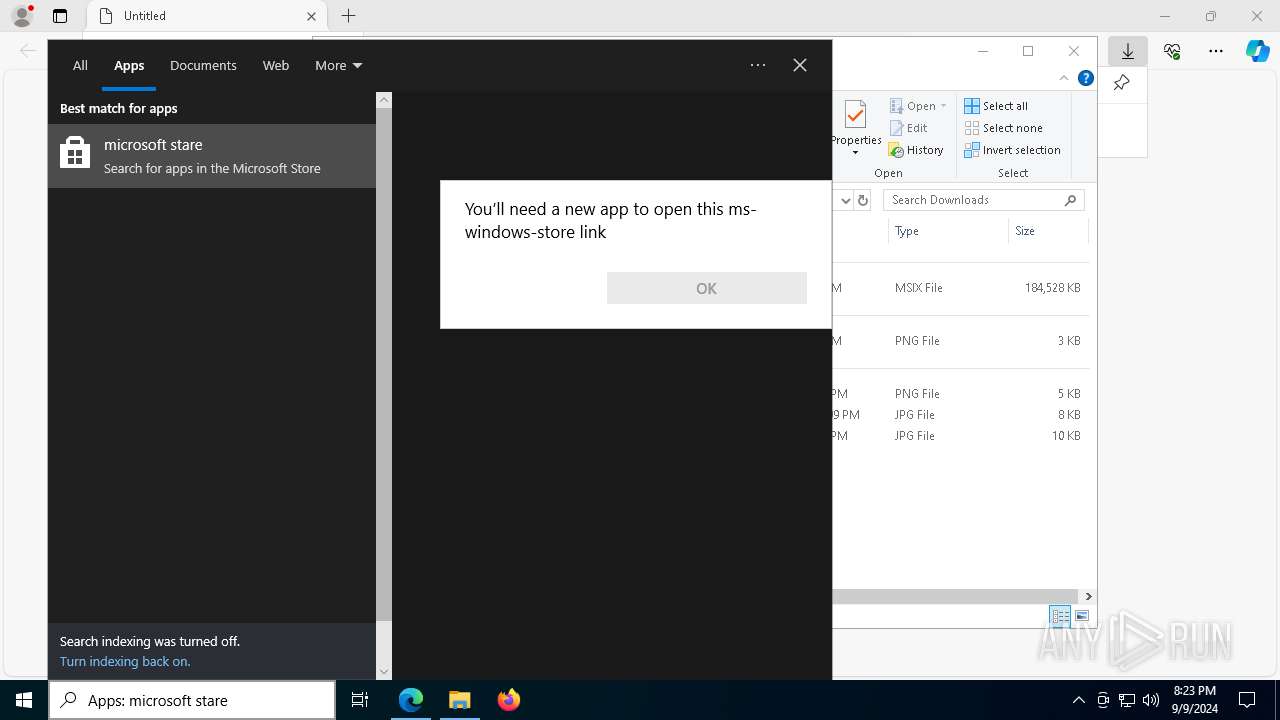This screenshot has width=1280, height=720.
Task: Click the Properties icon in ribbon
Action: click(855, 116)
